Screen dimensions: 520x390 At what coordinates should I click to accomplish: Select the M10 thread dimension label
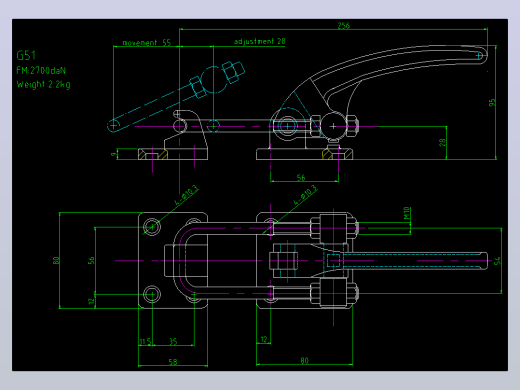coord(406,213)
